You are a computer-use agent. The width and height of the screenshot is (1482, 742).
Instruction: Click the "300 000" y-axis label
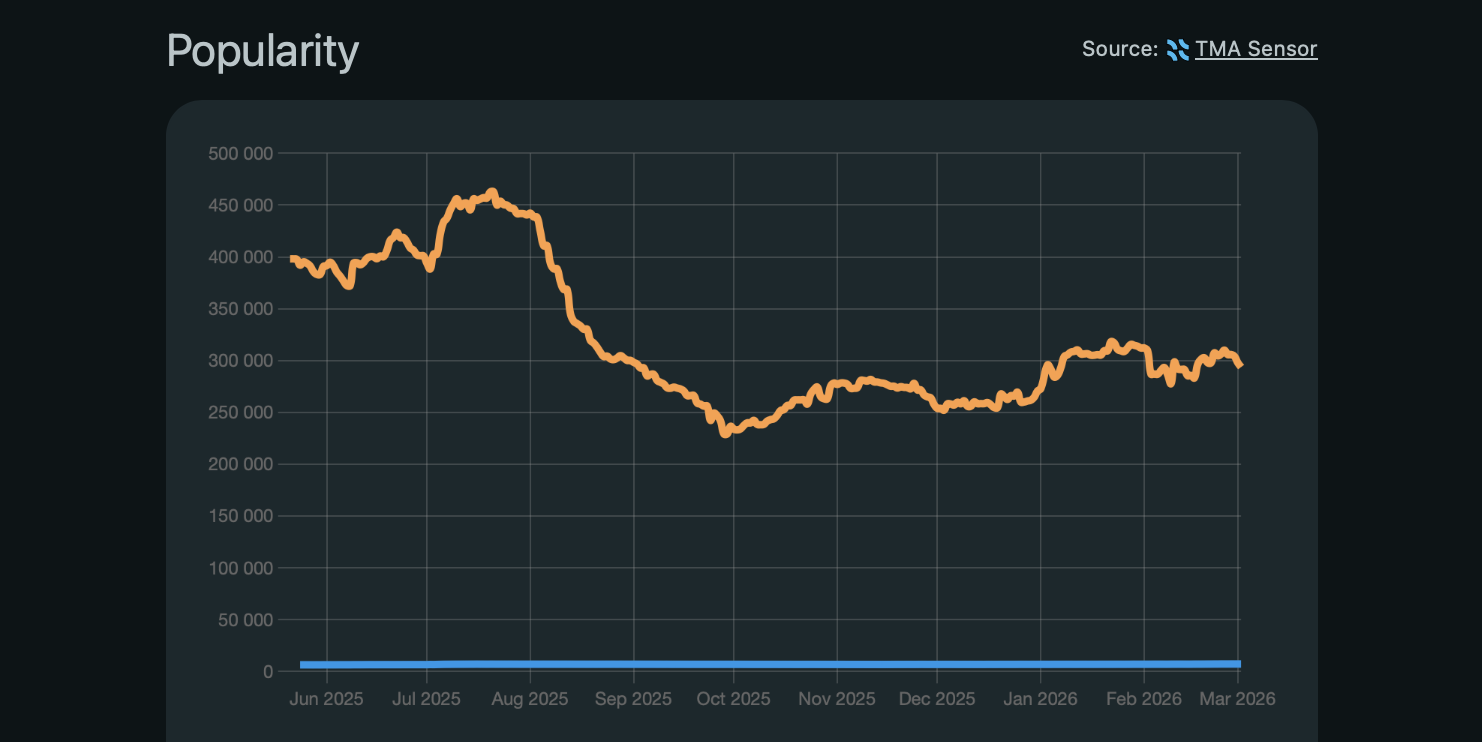pos(240,361)
